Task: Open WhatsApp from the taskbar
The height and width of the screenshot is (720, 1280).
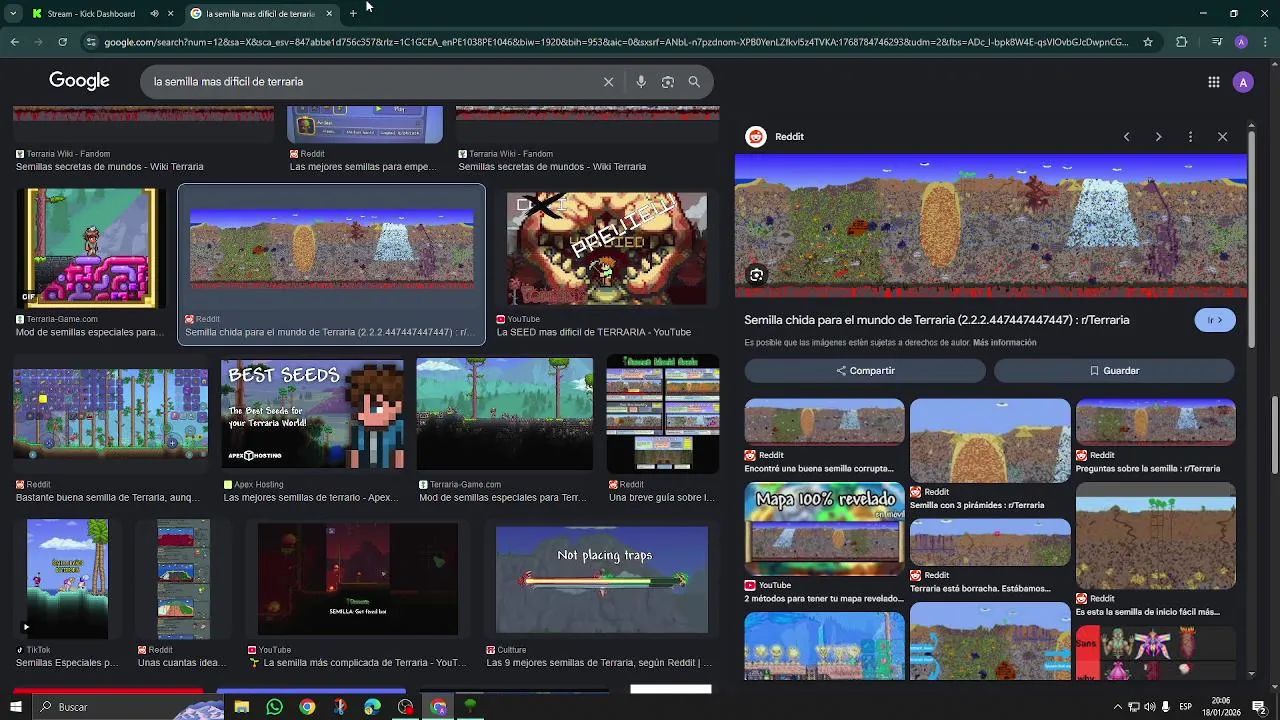Action: coord(274,707)
